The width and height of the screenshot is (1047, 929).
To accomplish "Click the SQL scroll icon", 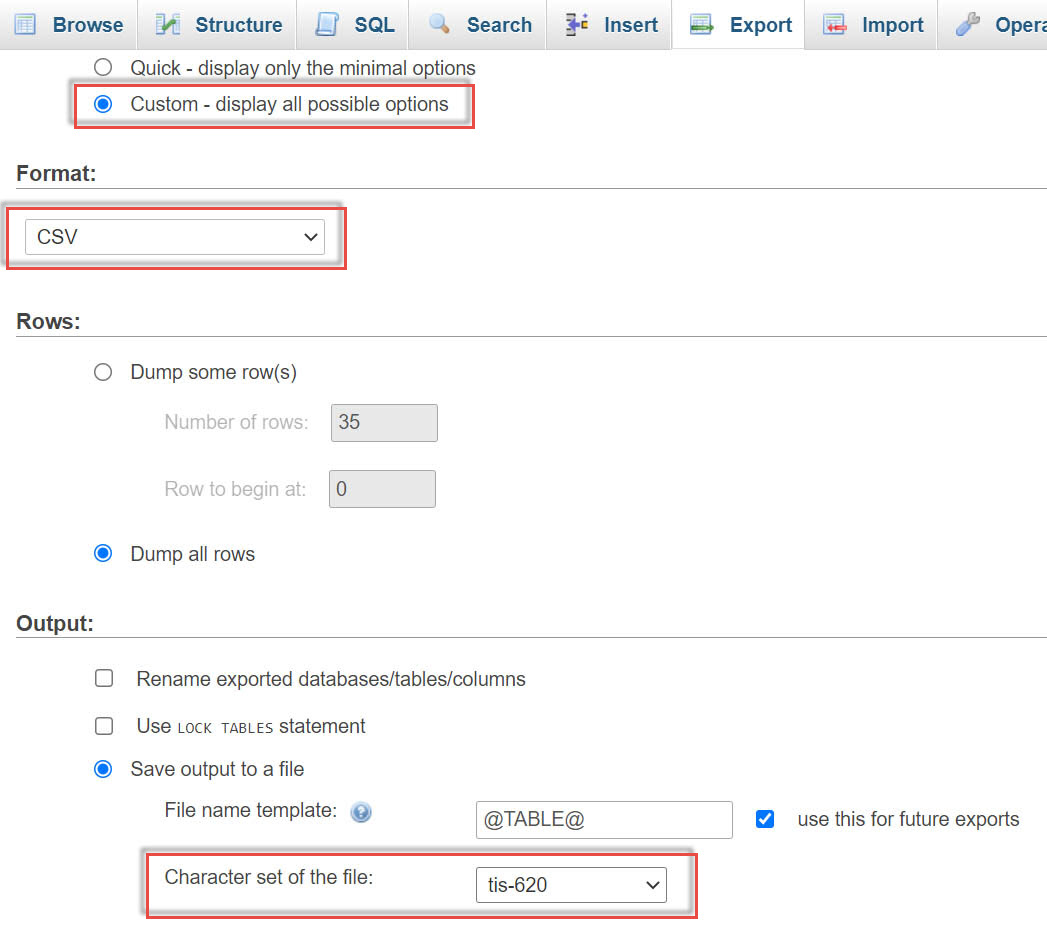I will click(x=327, y=24).
